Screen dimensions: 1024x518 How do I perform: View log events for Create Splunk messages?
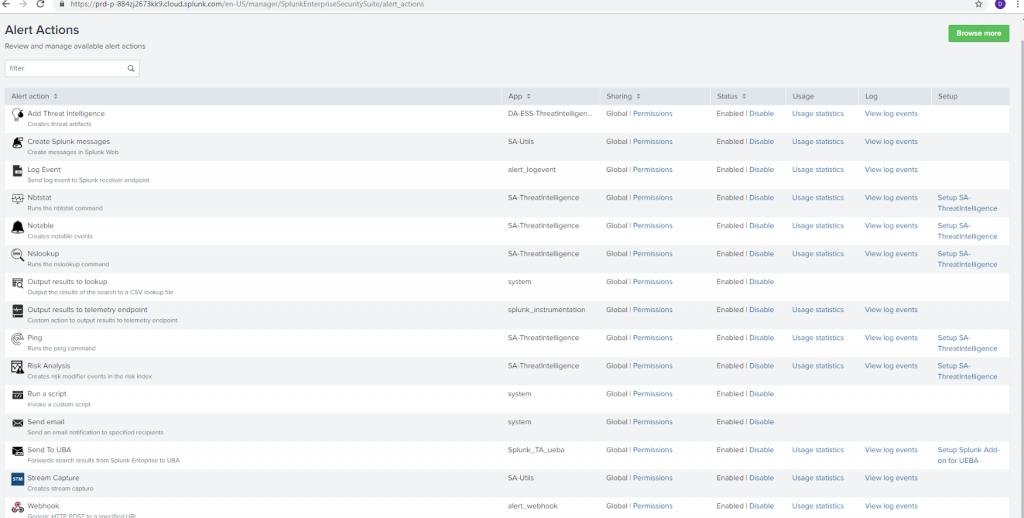click(x=891, y=142)
